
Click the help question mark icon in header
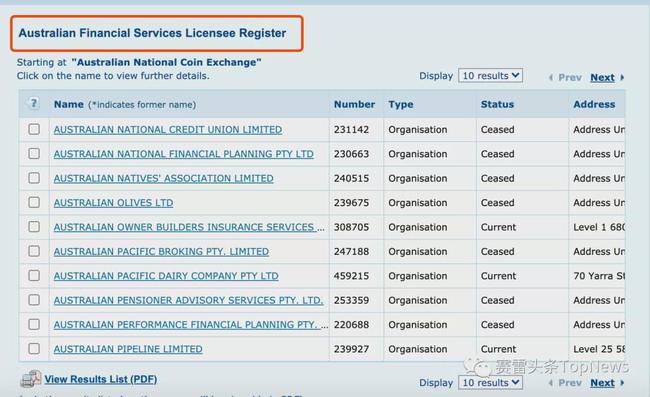click(x=33, y=103)
